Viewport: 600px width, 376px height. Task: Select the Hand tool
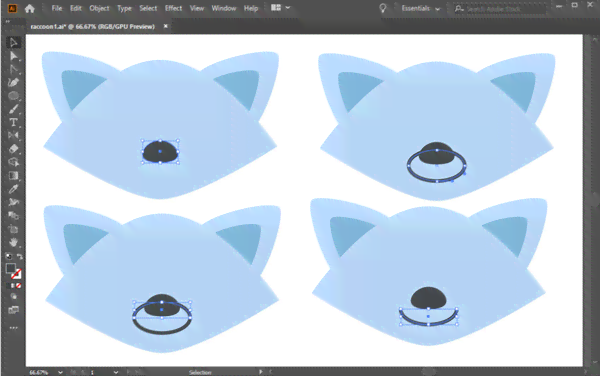(x=13, y=242)
